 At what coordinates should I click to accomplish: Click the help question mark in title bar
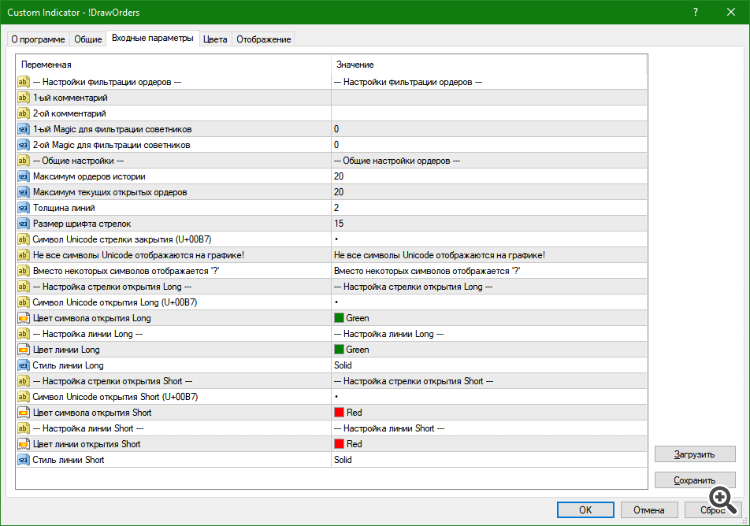695,12
